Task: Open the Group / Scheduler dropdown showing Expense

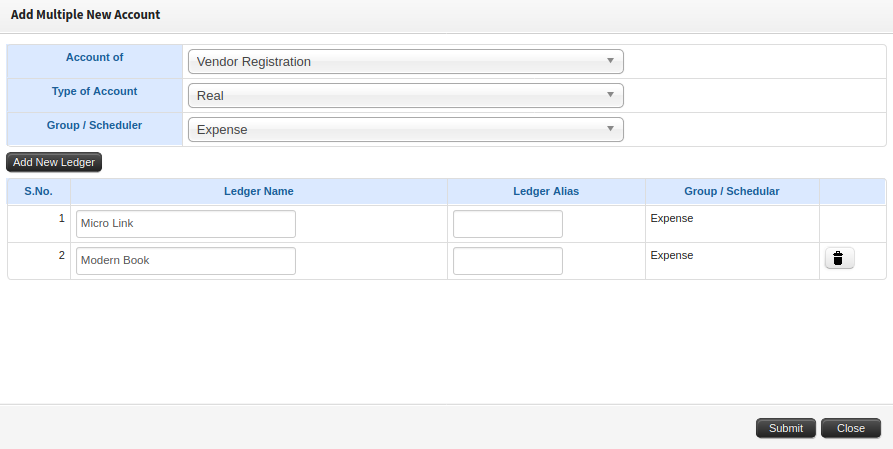Action: click(x=405, y=129)
